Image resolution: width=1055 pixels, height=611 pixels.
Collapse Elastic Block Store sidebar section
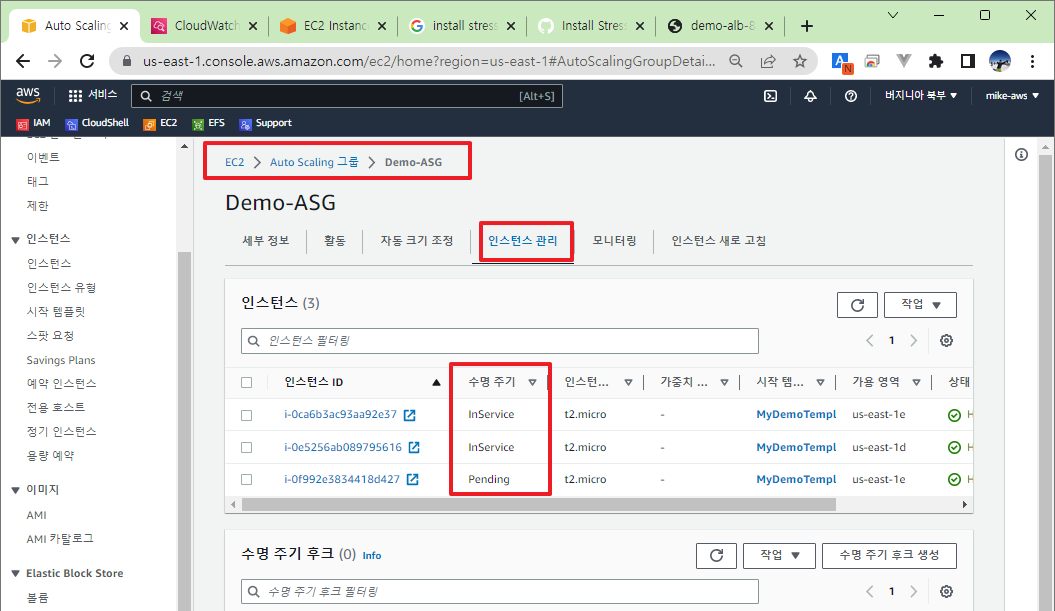pyautogui.click(x=15, y=573)
